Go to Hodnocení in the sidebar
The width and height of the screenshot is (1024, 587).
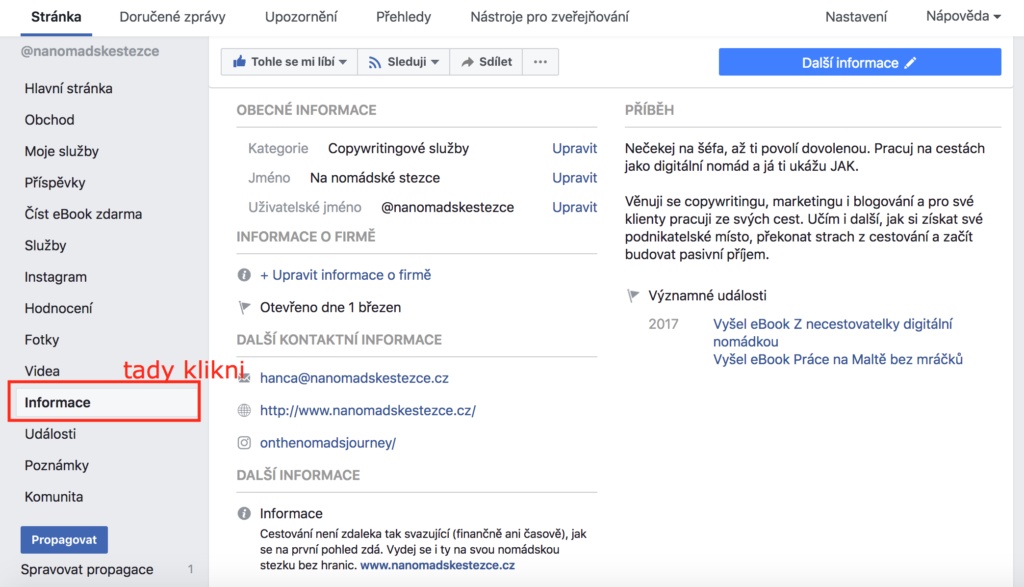click(x=58, y=309)
